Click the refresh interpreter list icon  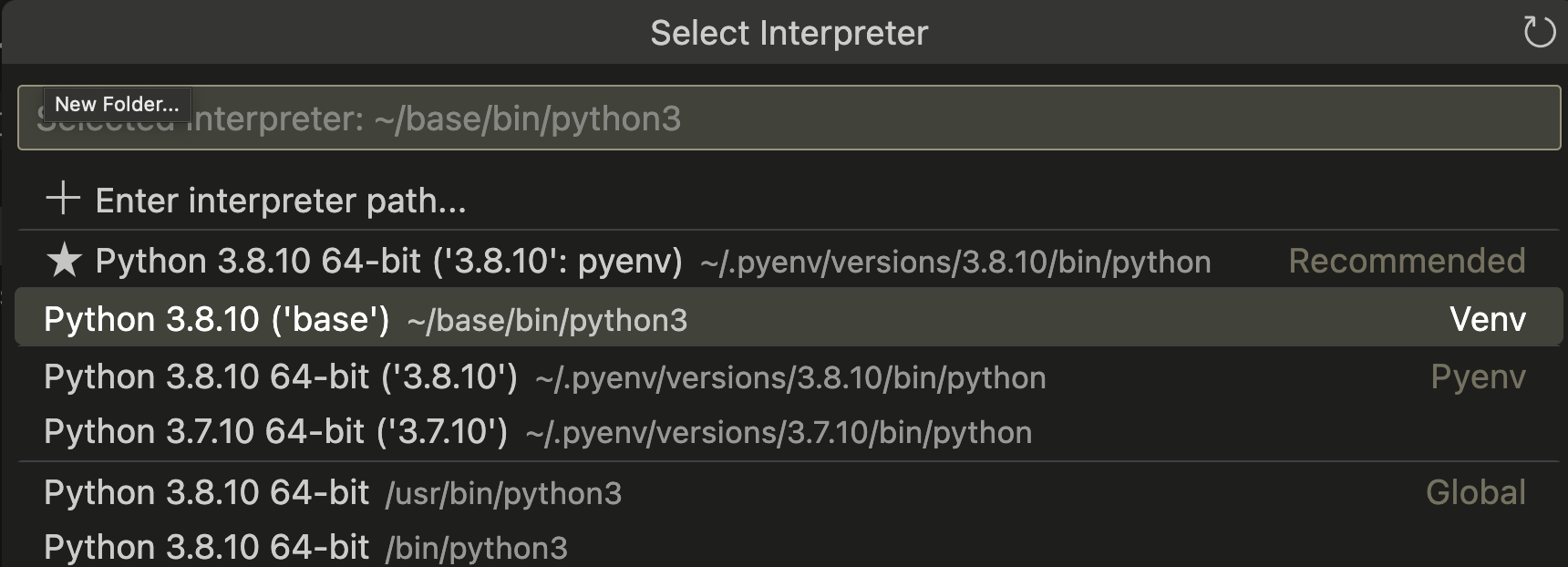[x=1539, y=33]
